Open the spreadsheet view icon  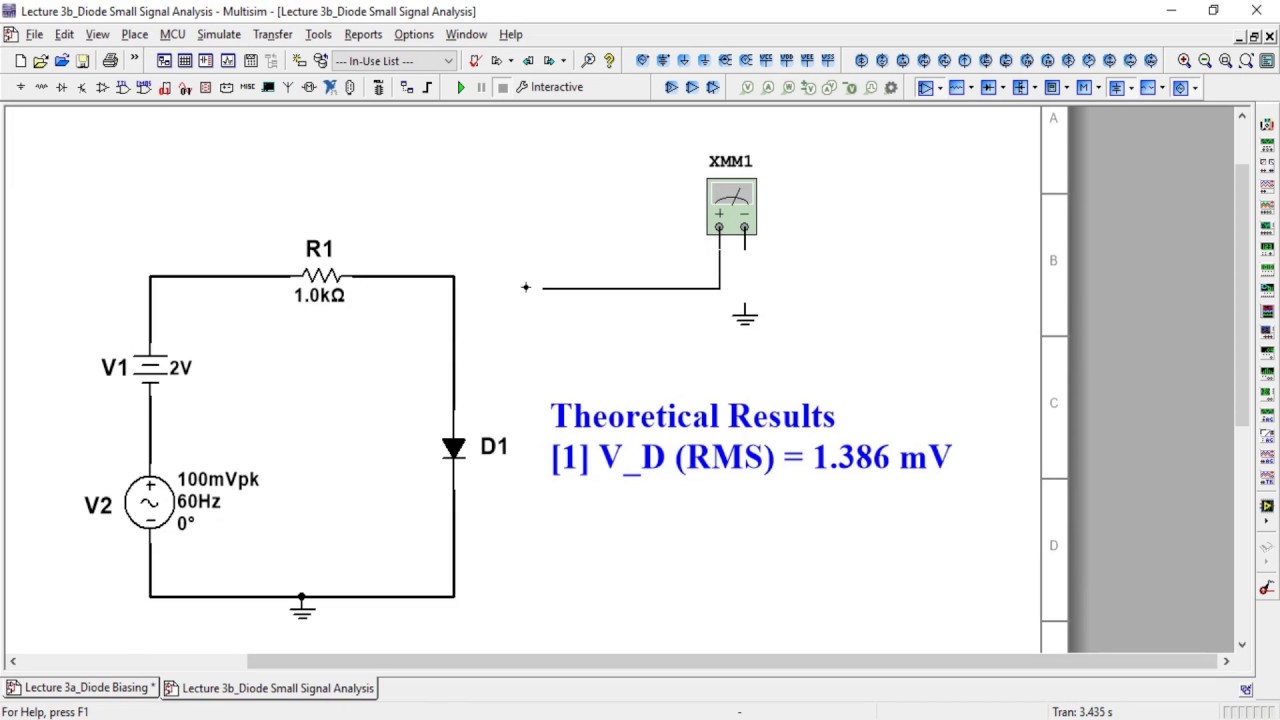click(x=185, y=61)
